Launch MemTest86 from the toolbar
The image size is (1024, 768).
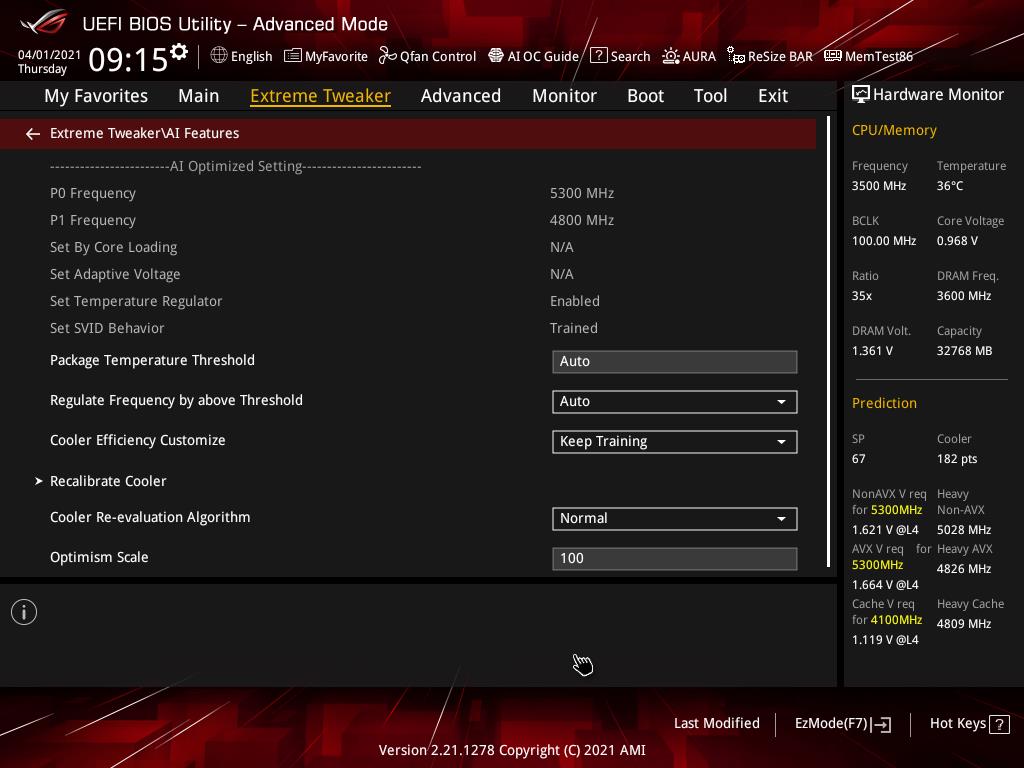click(x=868, y=56)
